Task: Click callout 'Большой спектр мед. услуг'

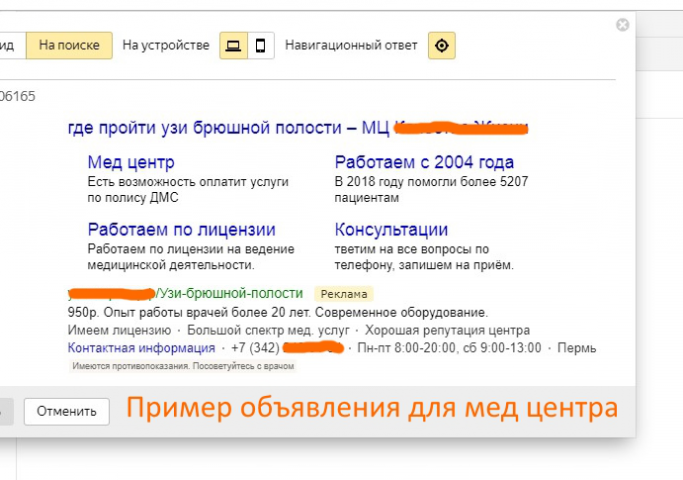Action: point(268,330)
